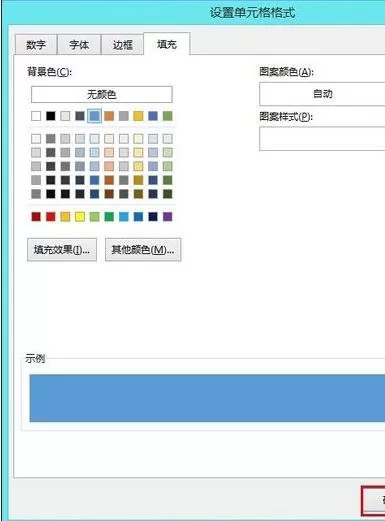Choose the selected blue swatch in top theme row
The width and height of the screenshot is (385, 521).
pos(94,116)
